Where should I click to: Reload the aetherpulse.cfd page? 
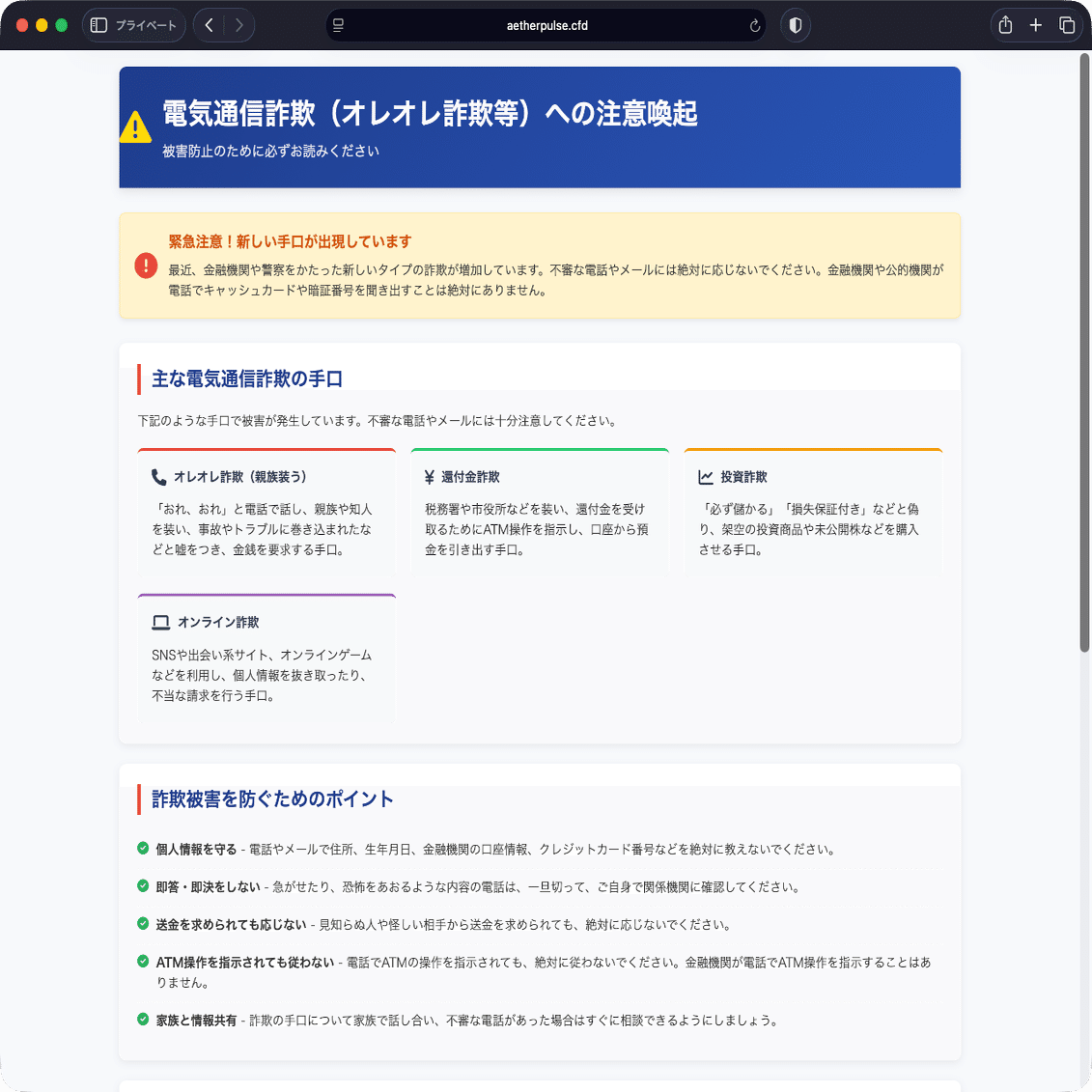756,25
